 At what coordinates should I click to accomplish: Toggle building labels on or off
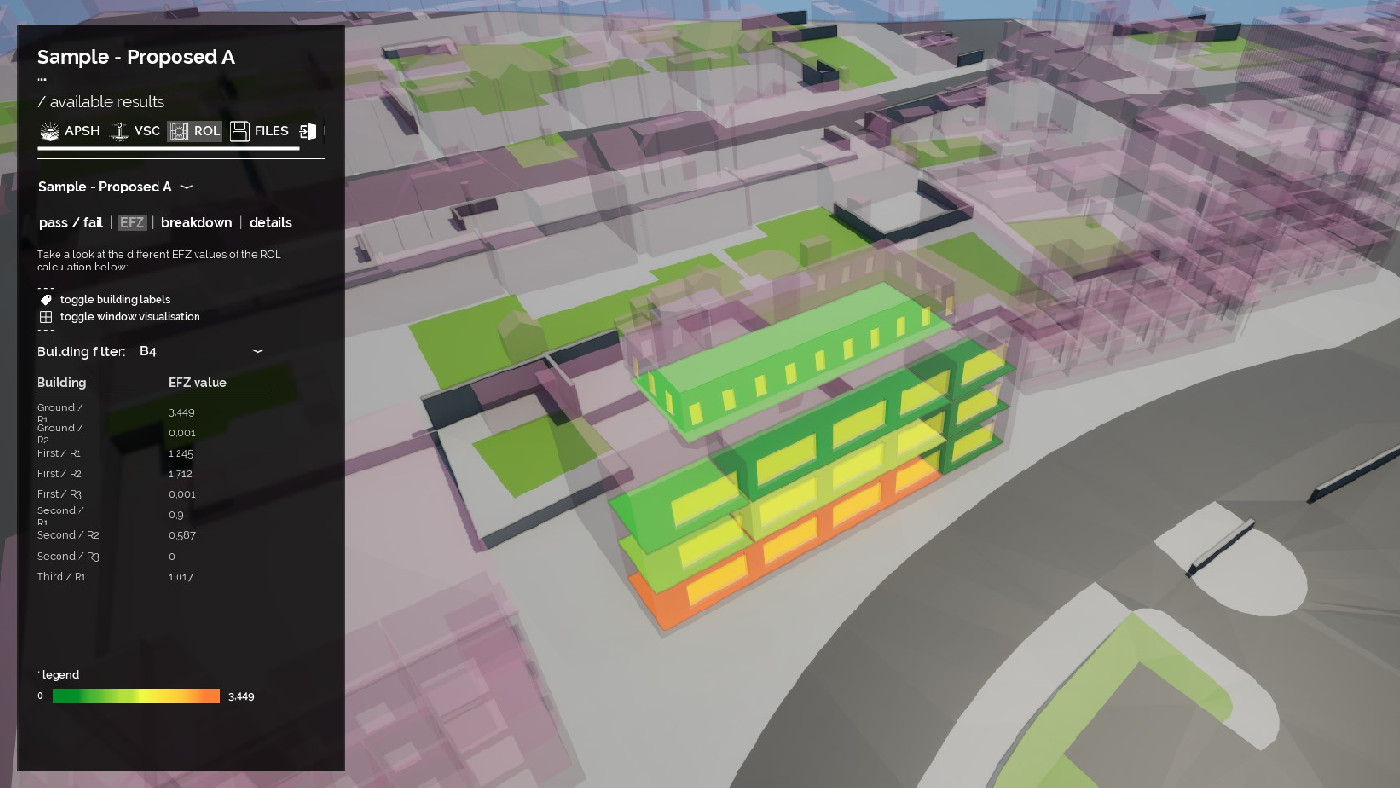pos(114,300)
